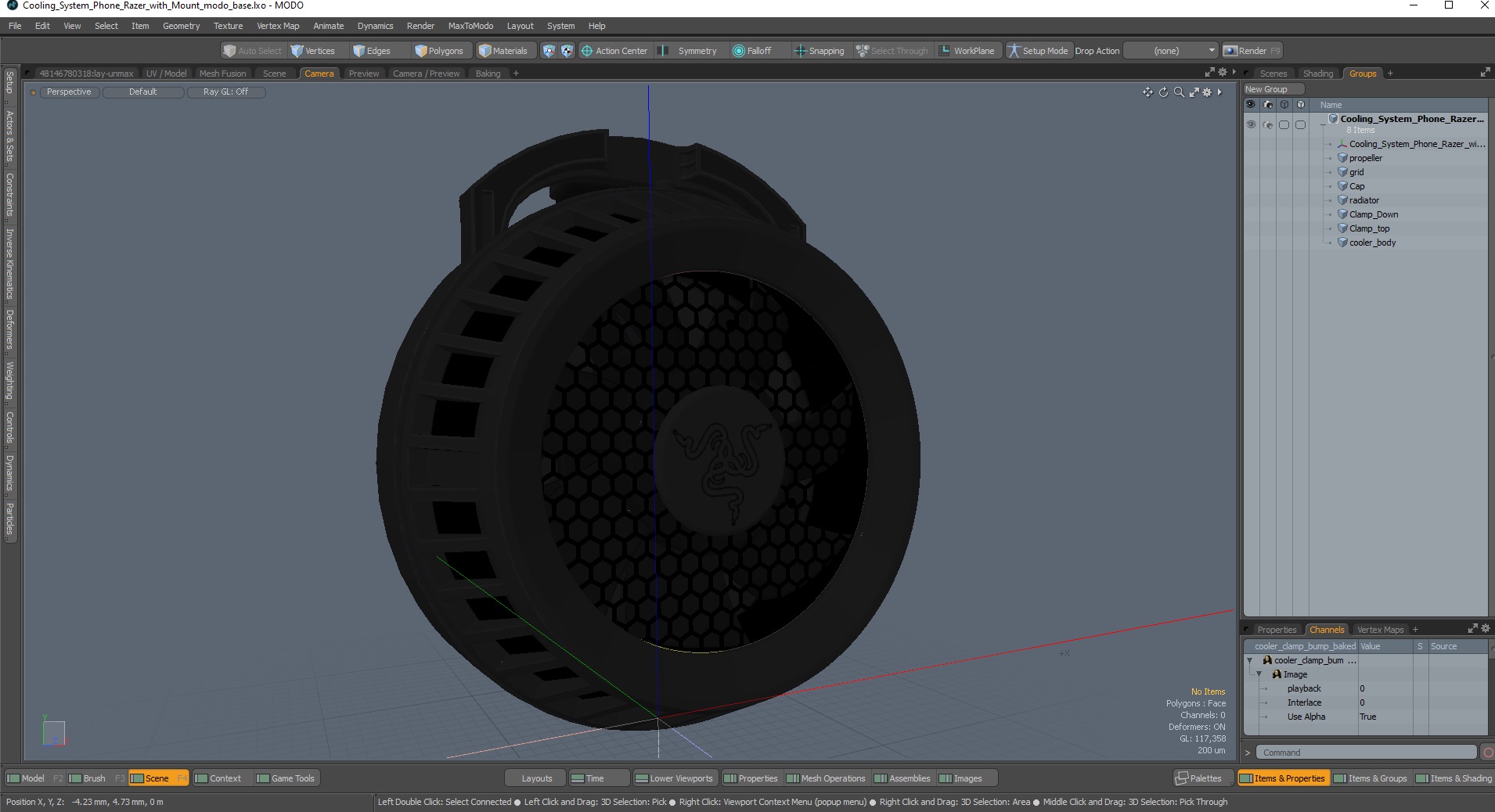Click the viewport rotate icon

click(1163, 92)
